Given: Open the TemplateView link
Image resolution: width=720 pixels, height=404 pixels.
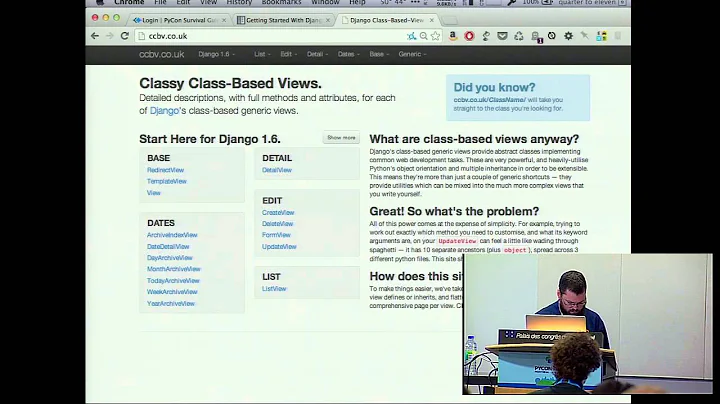Looking at the screenshot, I should click(167, 181).
